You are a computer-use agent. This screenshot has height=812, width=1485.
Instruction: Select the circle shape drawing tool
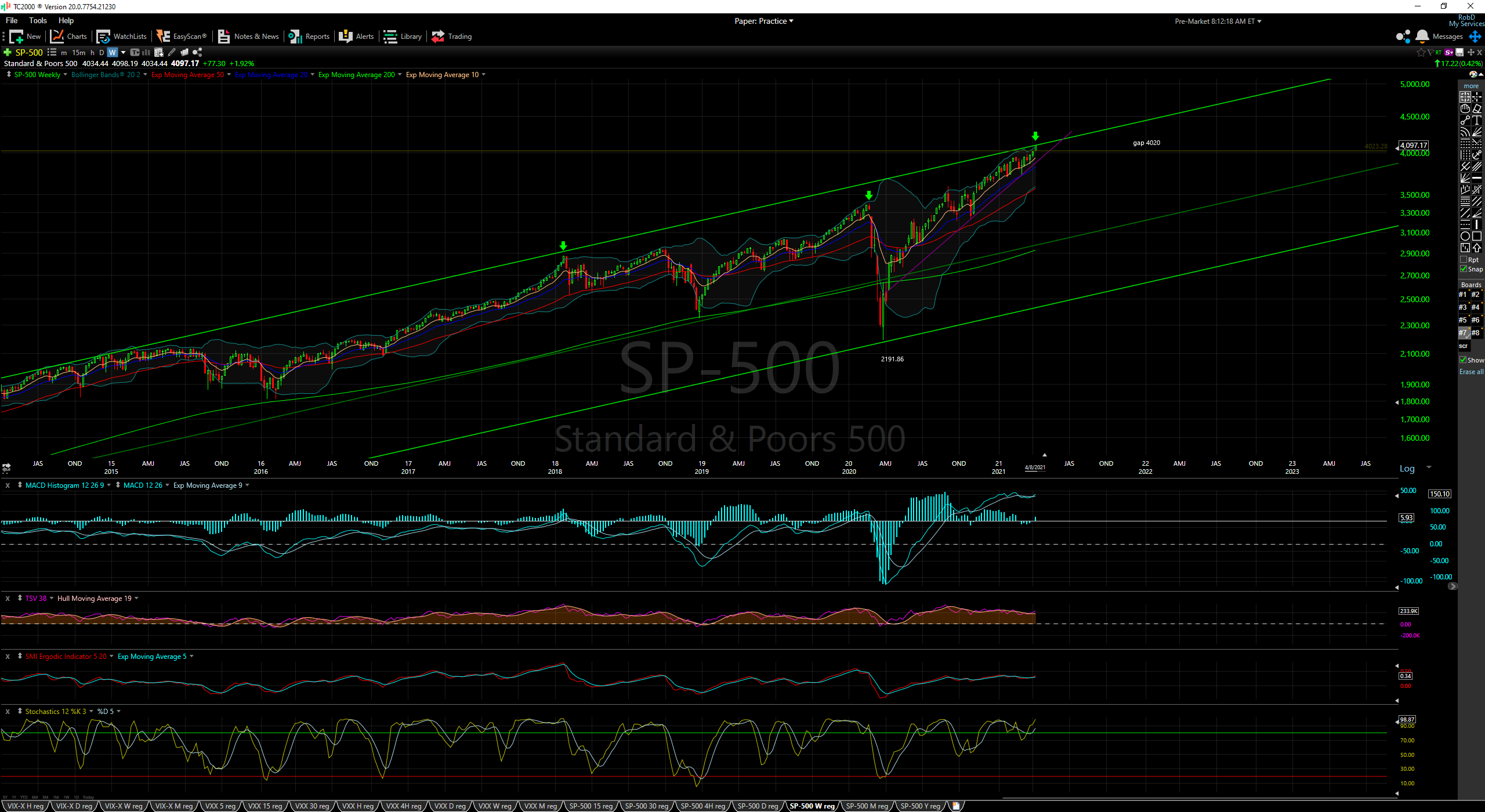1465,236
